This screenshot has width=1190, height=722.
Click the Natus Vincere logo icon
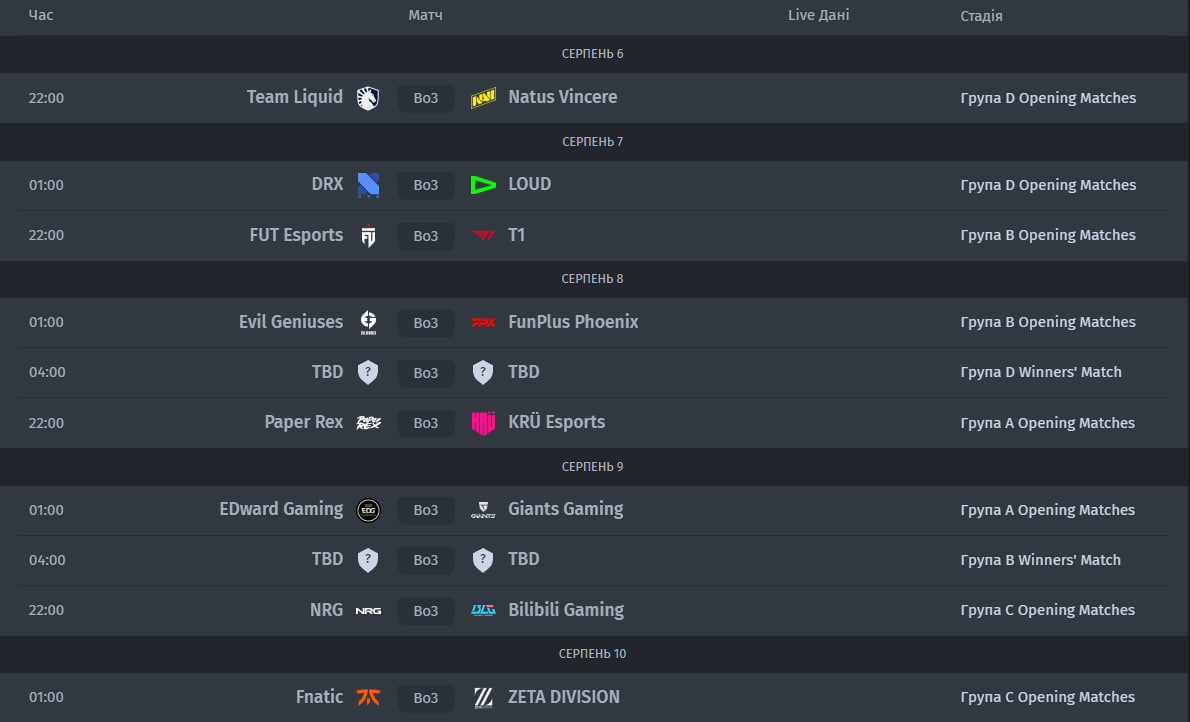[483, 98]
